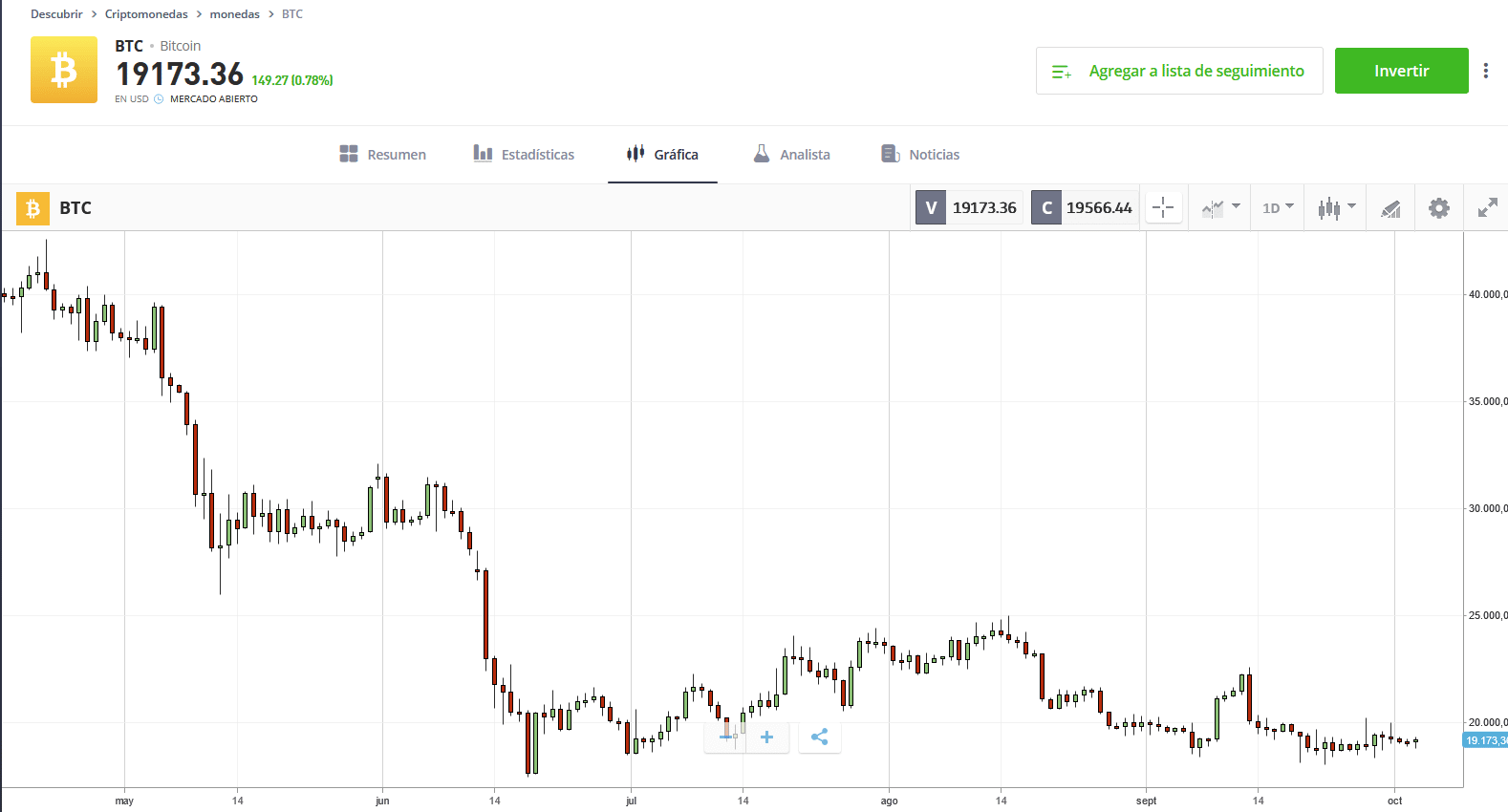Image resolution: width=1508 pixels, height=812 pixels.
Task: Click the 'sept' label on time axis
Action: pyautogui.click(x=1146, y=801)
